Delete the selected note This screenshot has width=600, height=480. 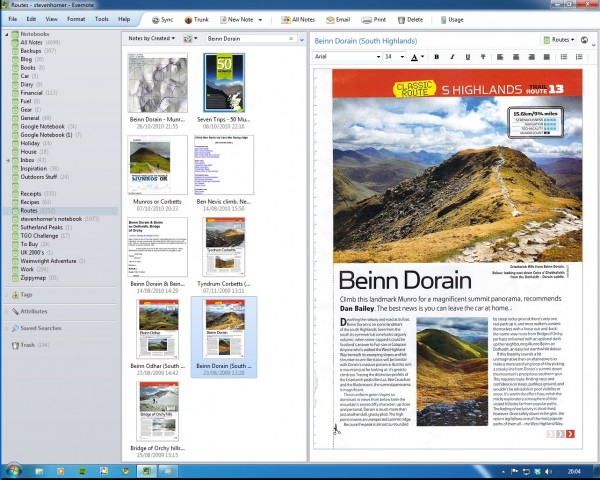(410, 20)
